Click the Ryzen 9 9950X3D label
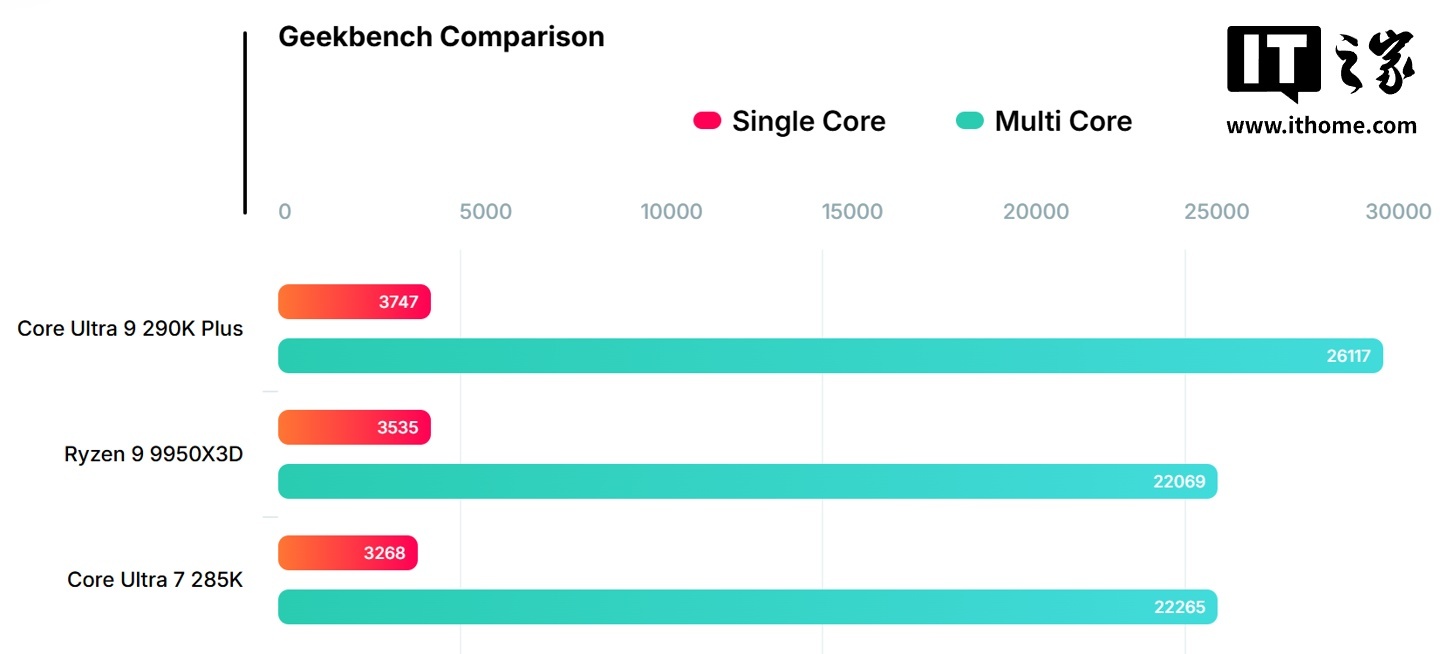 [154, 454]
